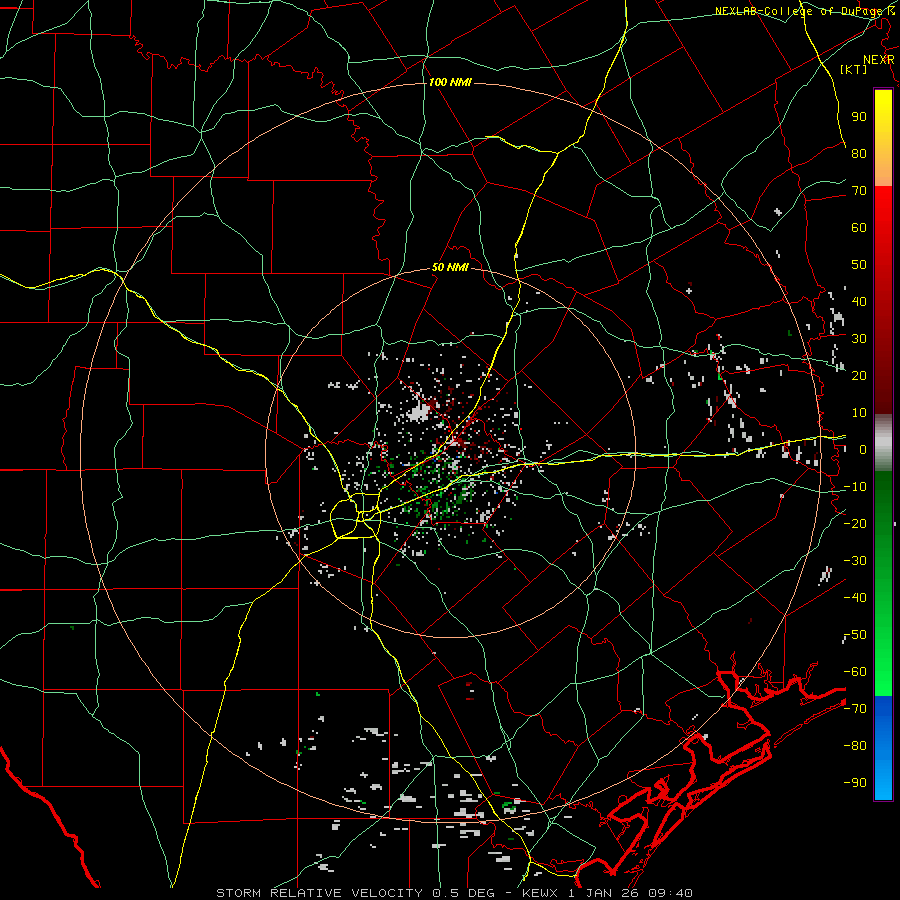Click the 50 value on velocity scale
The width and height of the screenshot is (900, 900).
click(x=859, y=265)
